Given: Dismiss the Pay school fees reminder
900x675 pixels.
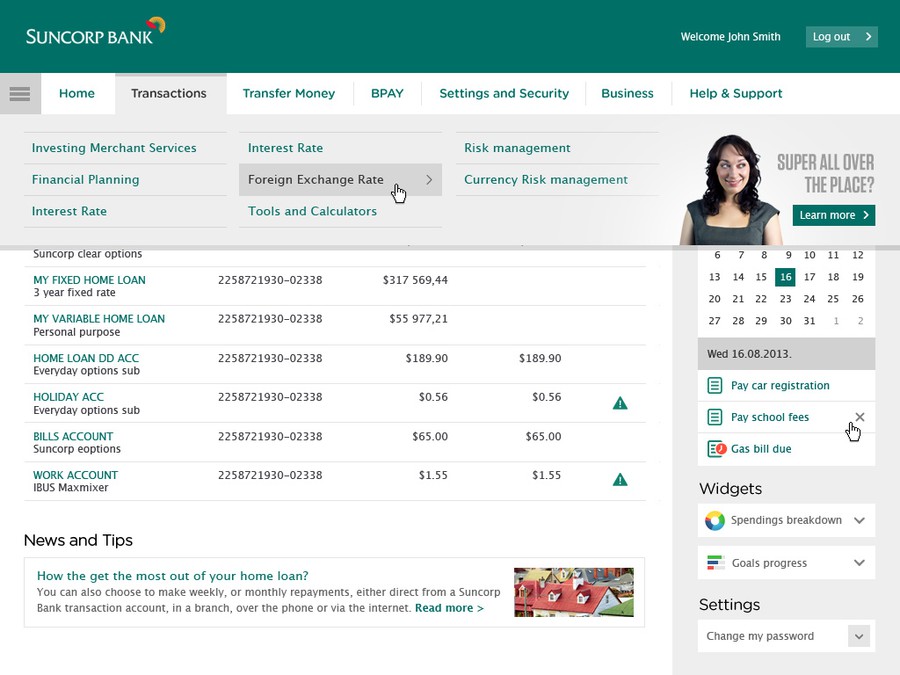Looking at the screenshot, I should point(860,417).
